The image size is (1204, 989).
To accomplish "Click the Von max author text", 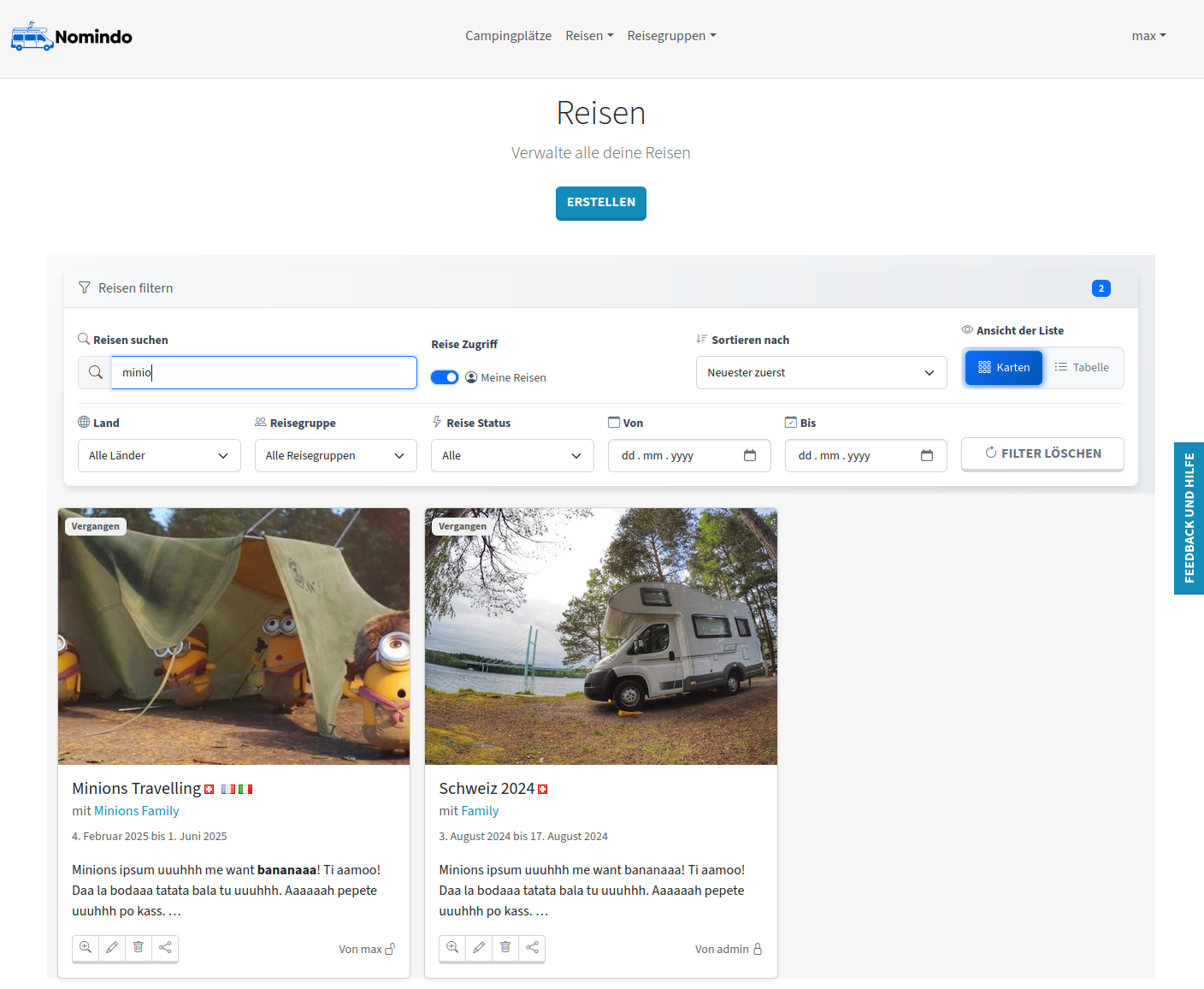I will click(x=360, y=949).
